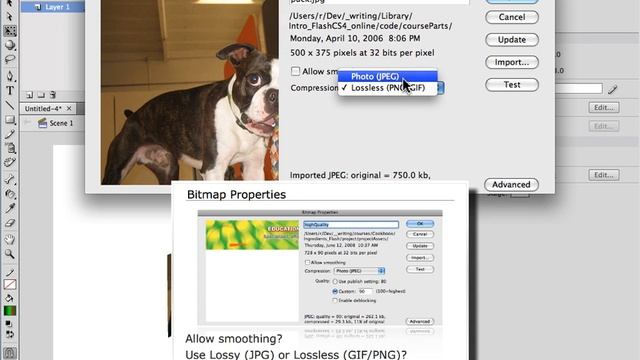Click the stroke color pencil icon
This screenshot has width=640, height=360.
(x=10, y=273)
